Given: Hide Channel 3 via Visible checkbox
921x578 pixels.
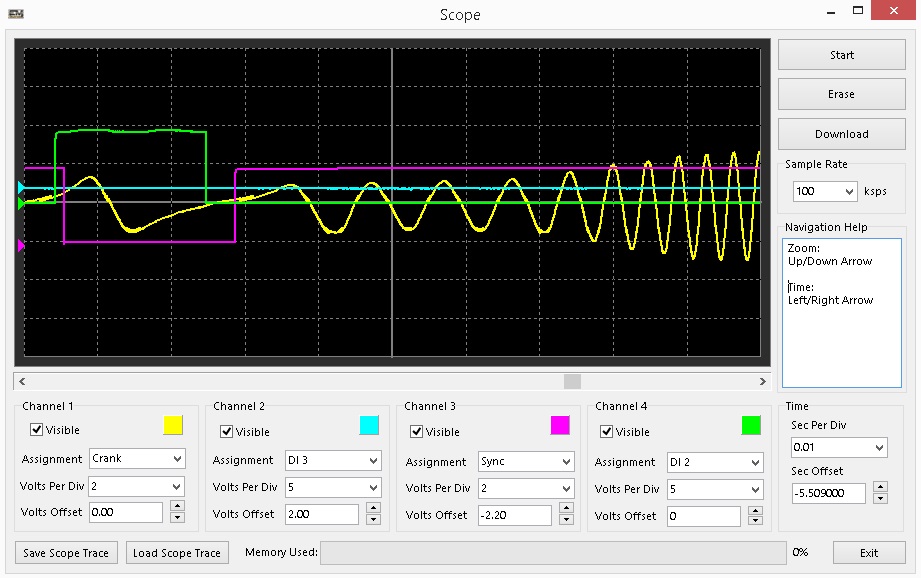Looking at the screenshot, I should [x=416, y=432].
